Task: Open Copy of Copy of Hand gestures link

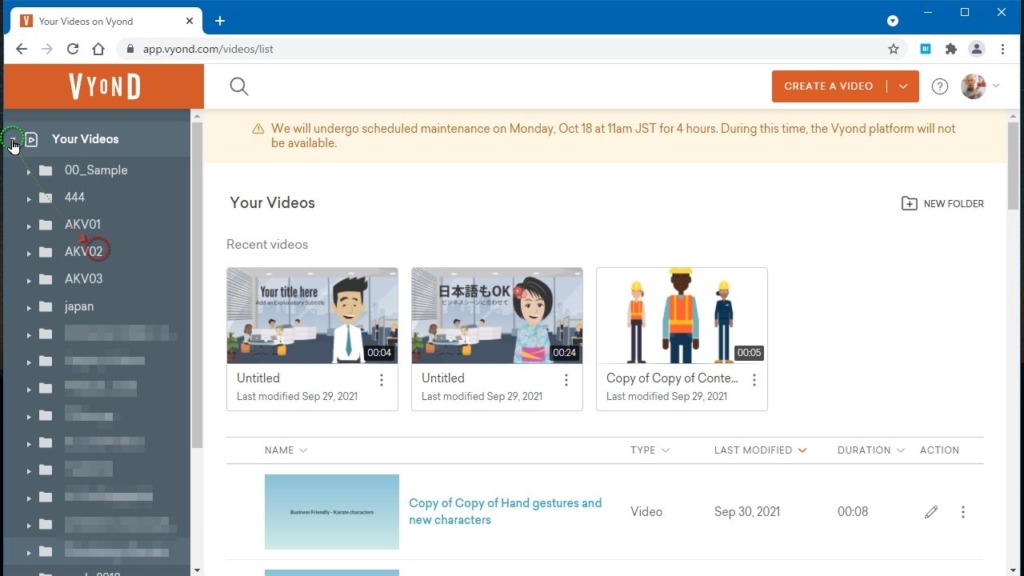Action: (x=505, y=511)
